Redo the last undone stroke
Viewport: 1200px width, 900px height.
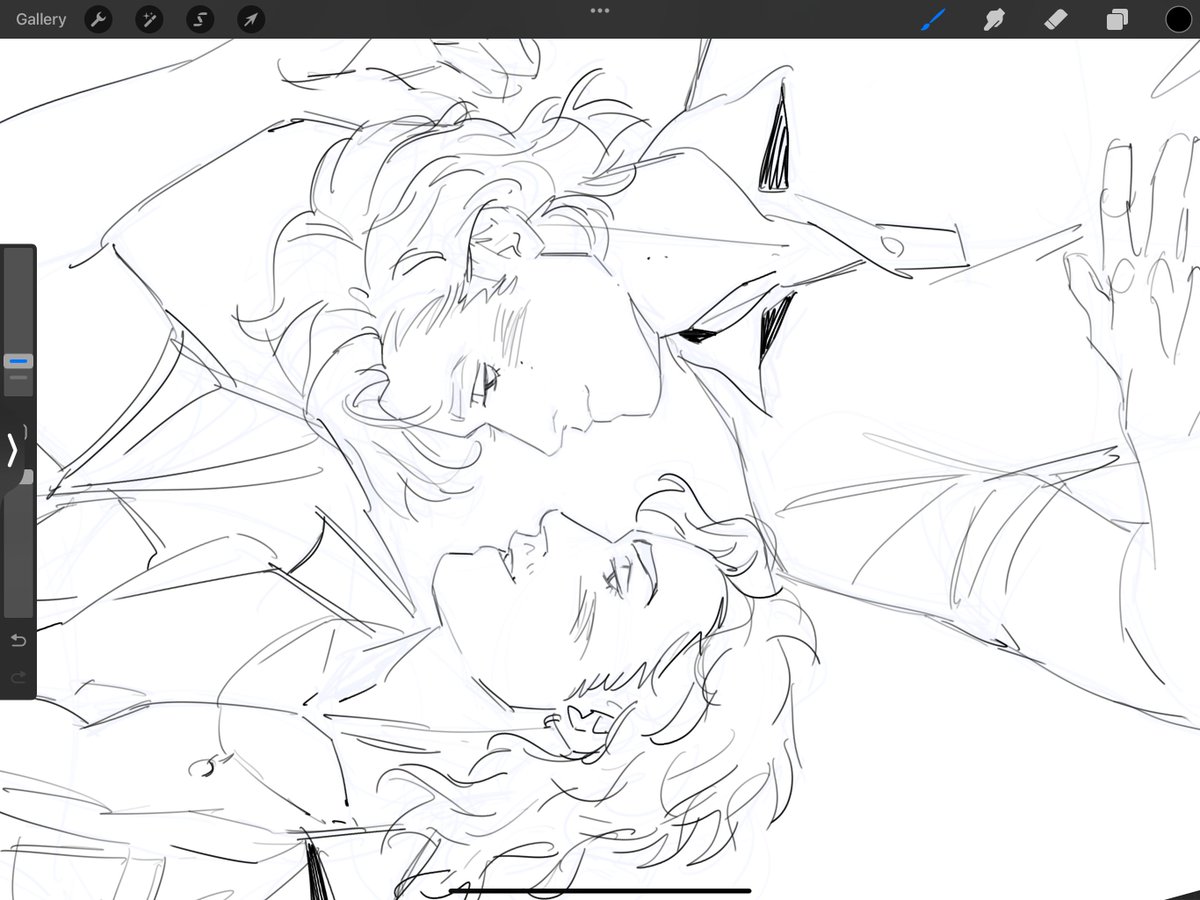18,677
